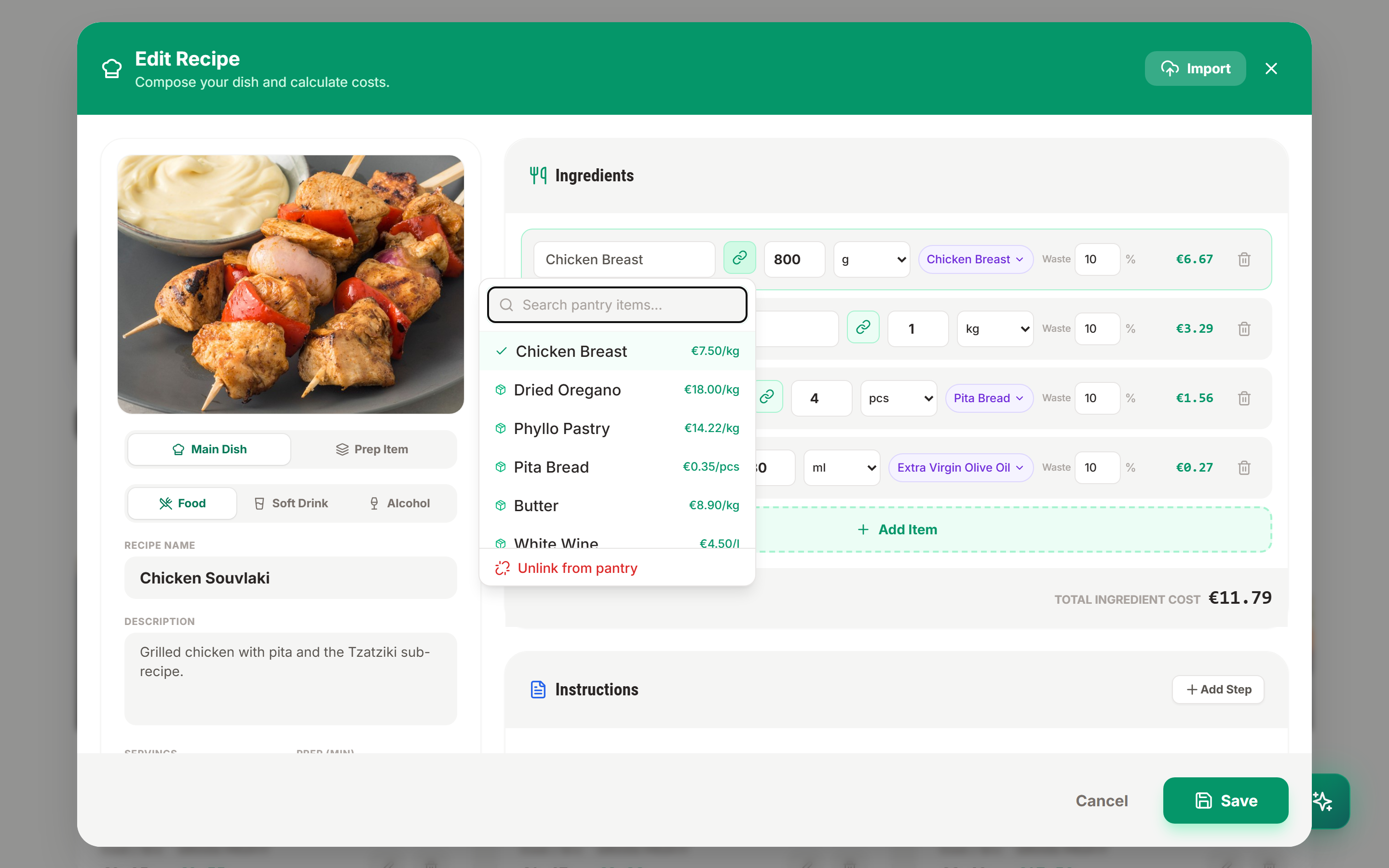Image resolution: width=1389 pixels, height=868 pixels.
Task: Select Pita Bread pantry item
Action: [617, 467]
